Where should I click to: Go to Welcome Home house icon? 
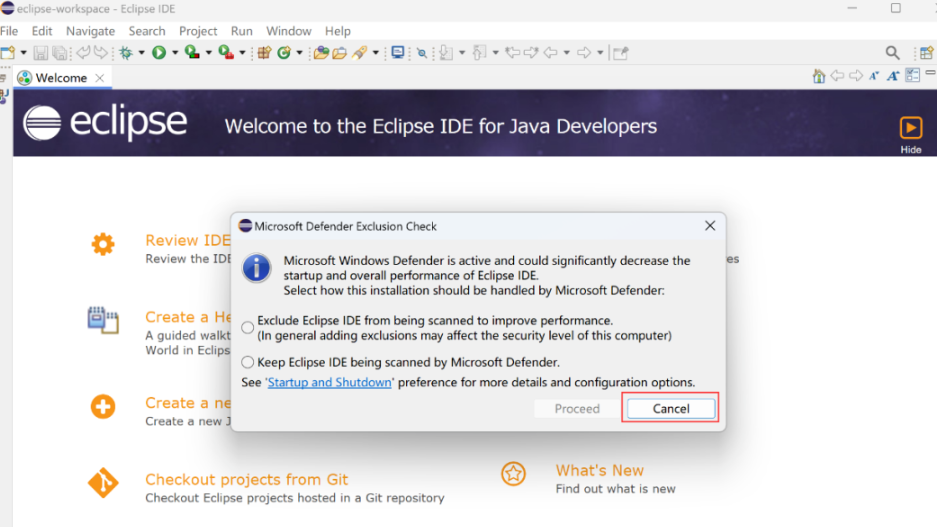point(819,76)
